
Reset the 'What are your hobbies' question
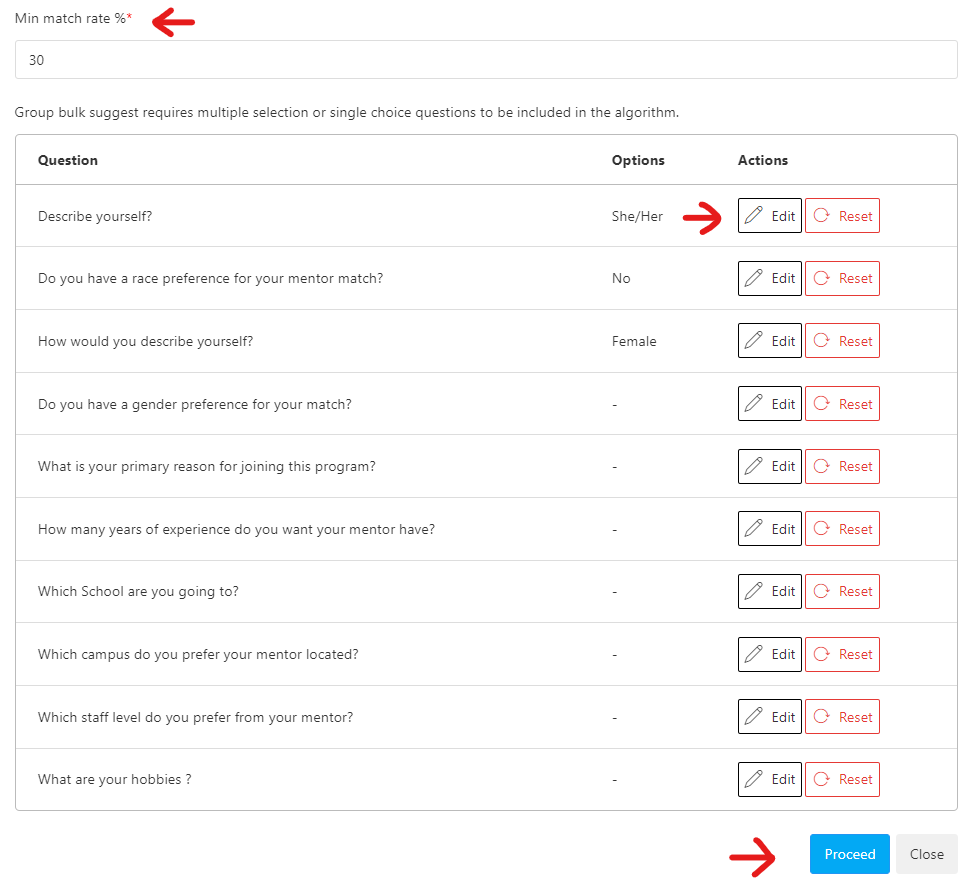[842, 779]
